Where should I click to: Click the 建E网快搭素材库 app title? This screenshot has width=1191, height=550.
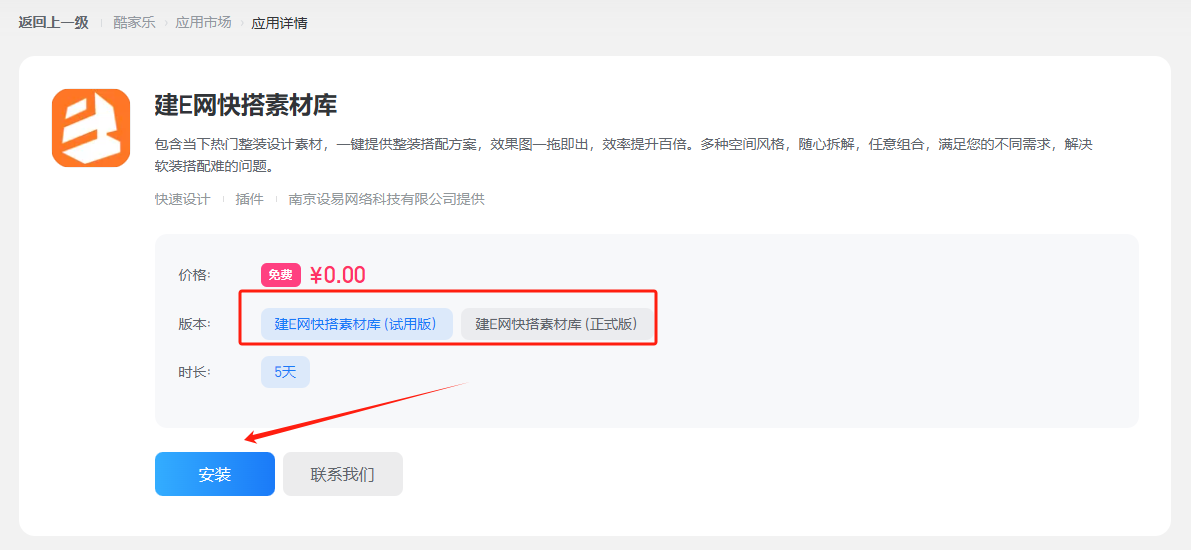[x=246, y=105]
